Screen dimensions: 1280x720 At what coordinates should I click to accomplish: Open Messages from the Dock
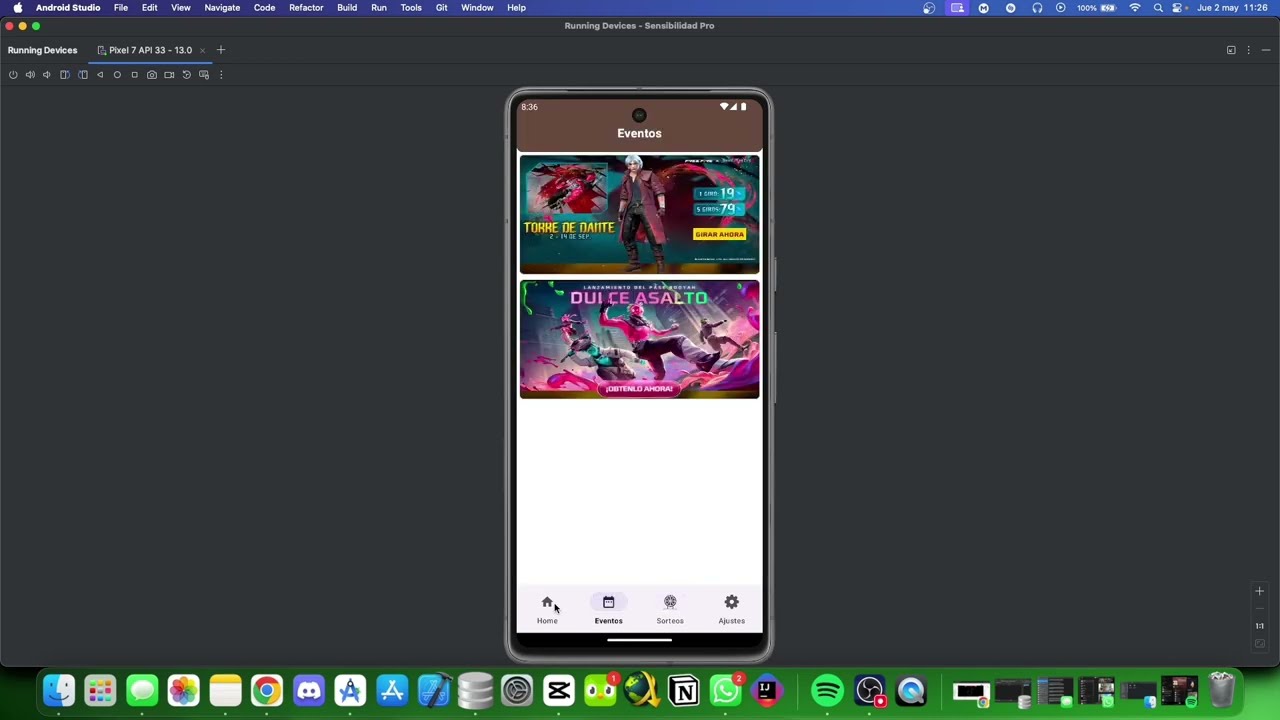[x=142, y=691]
